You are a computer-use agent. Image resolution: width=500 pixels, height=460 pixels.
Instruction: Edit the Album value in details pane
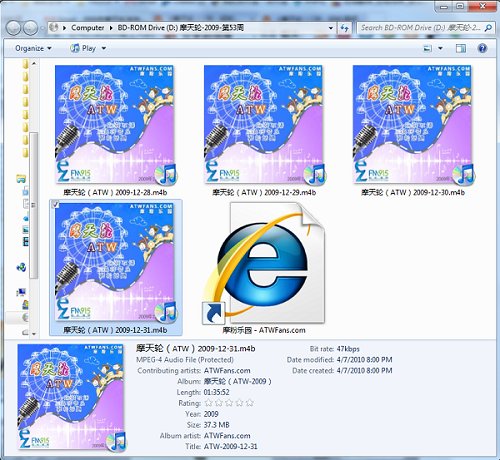238,381
